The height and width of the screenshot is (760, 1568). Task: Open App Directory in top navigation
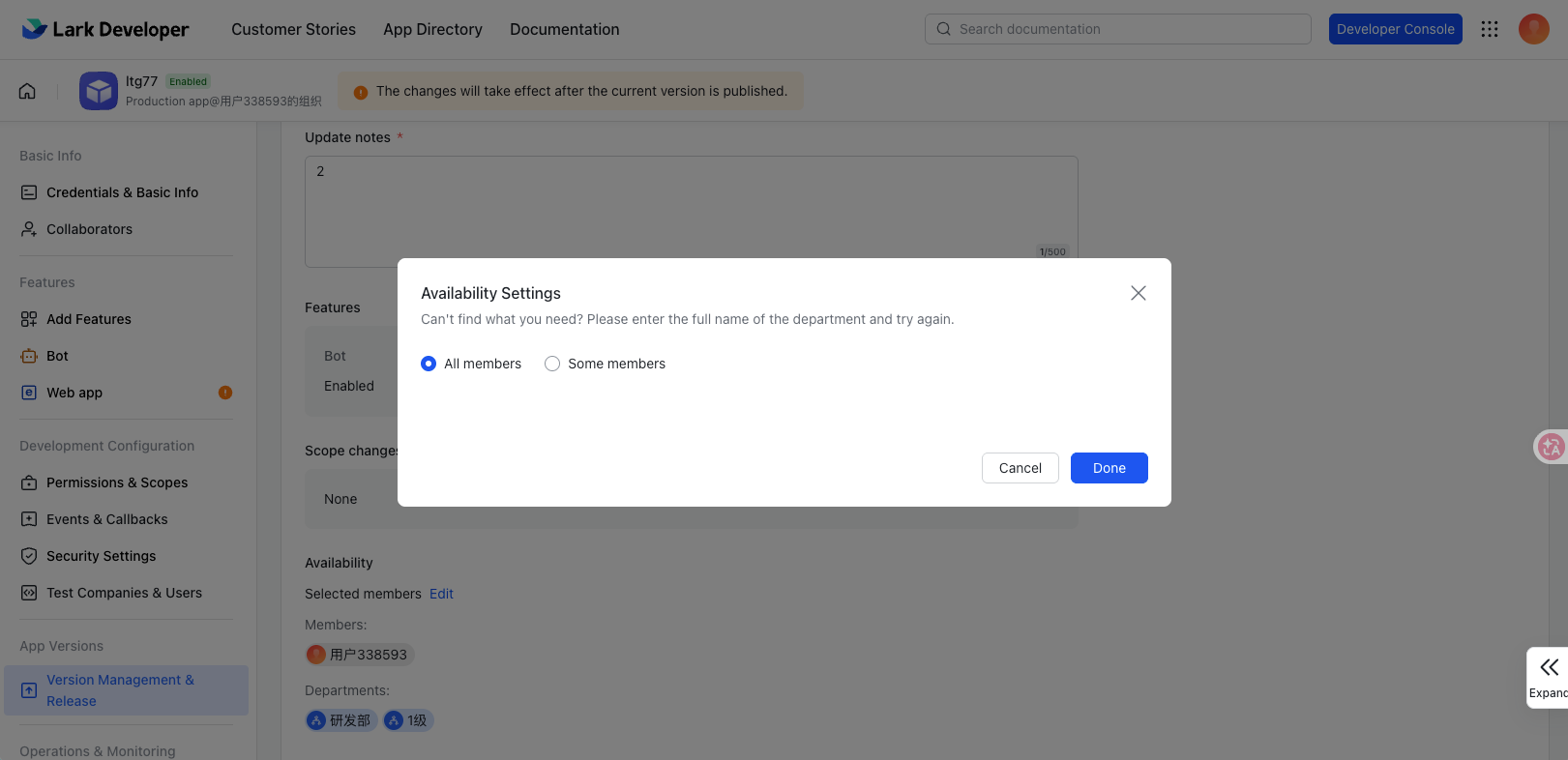click(x=432, y=29)
